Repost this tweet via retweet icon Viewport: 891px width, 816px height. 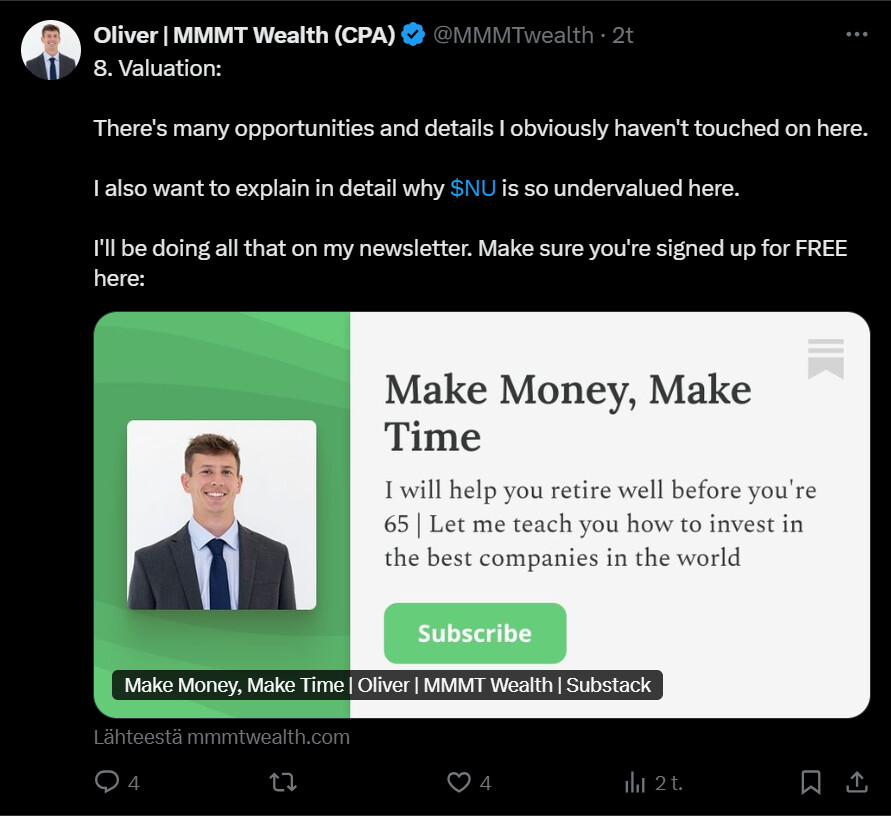point(284,782)
